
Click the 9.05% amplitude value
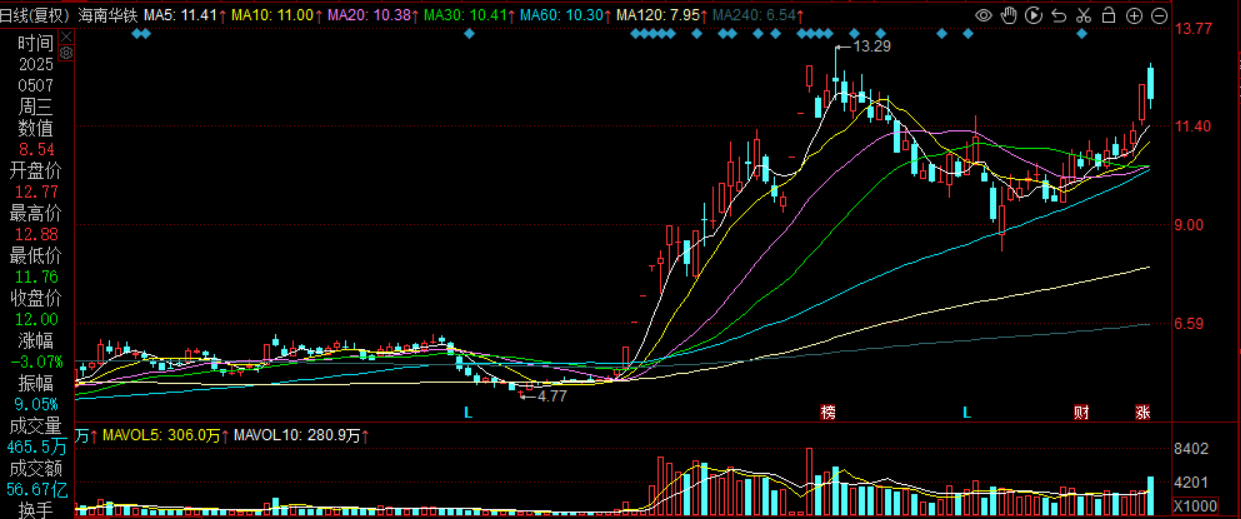[35, 404]
